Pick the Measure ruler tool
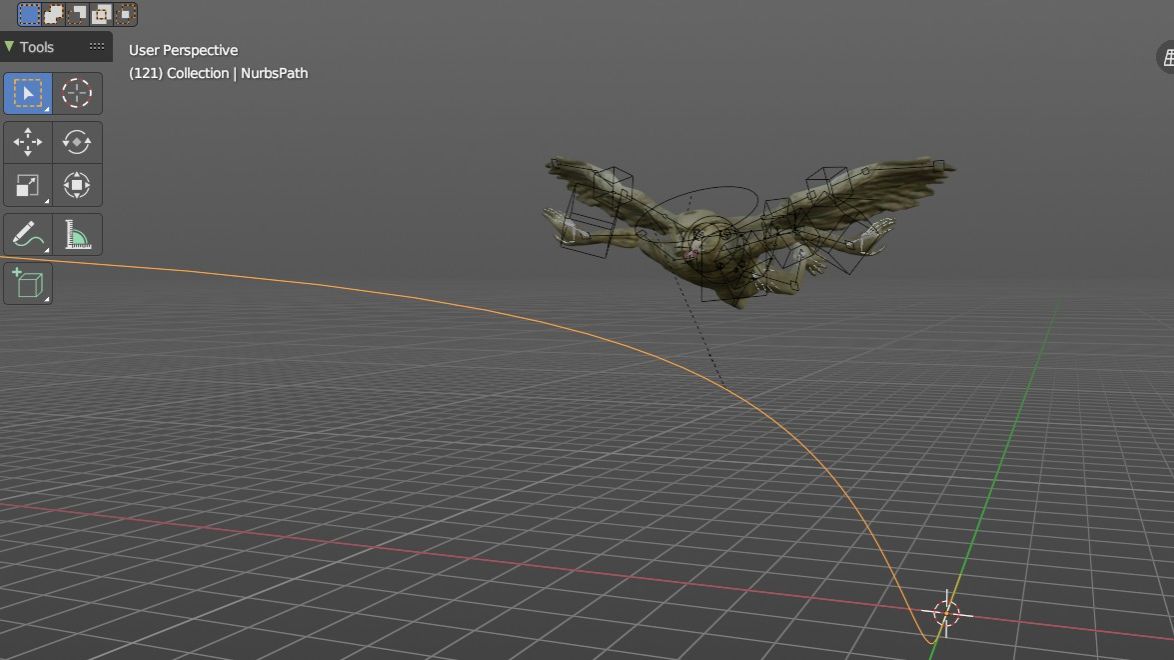 [x=76, y=234]
